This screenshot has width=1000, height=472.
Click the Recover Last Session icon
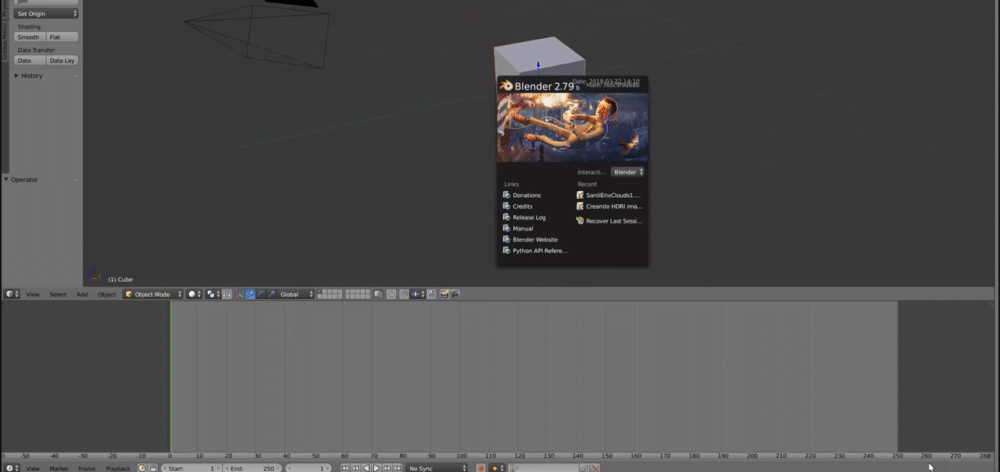click(580, 221)
